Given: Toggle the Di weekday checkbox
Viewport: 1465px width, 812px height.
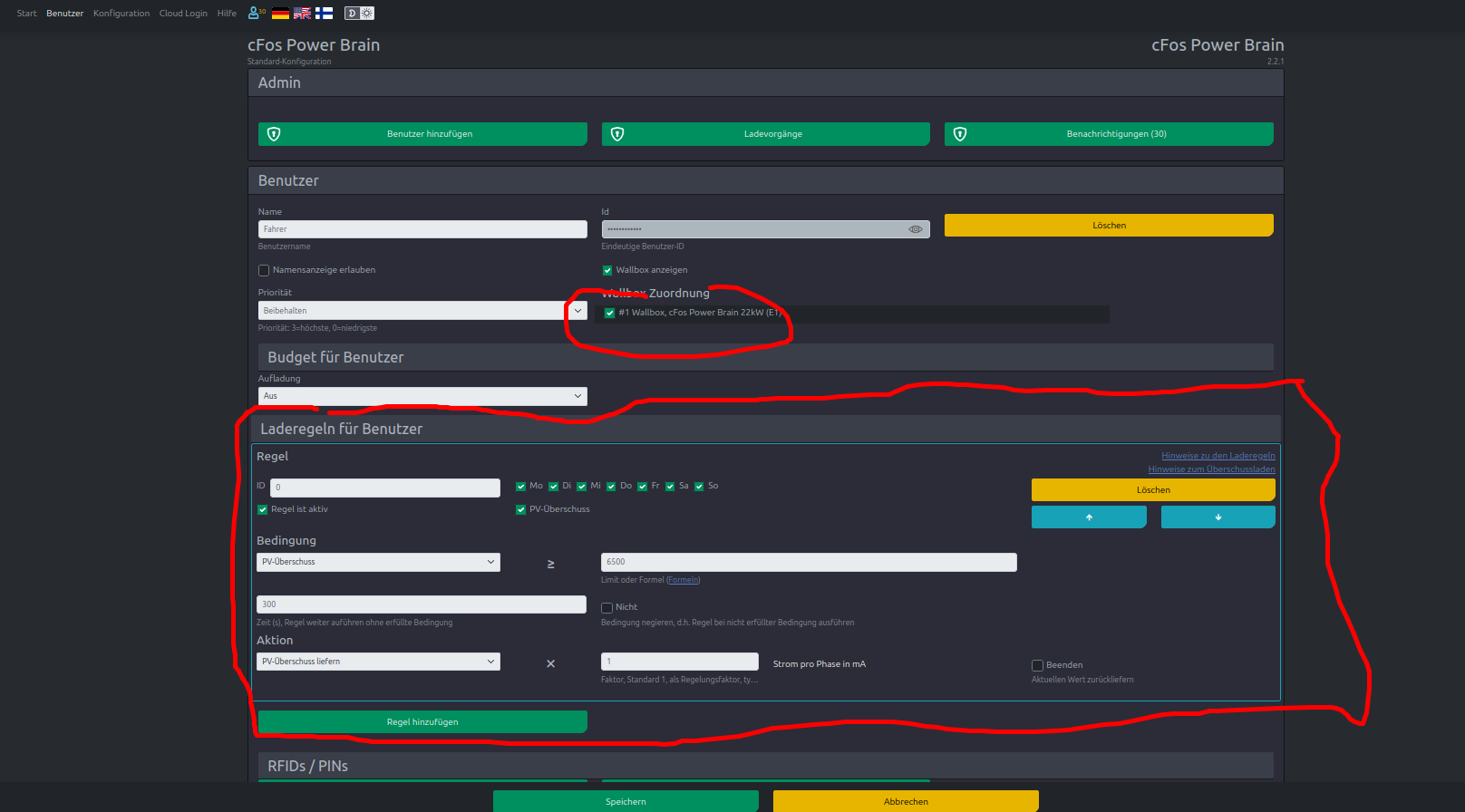Looking at the screenshot, I should tap(553, 486).
